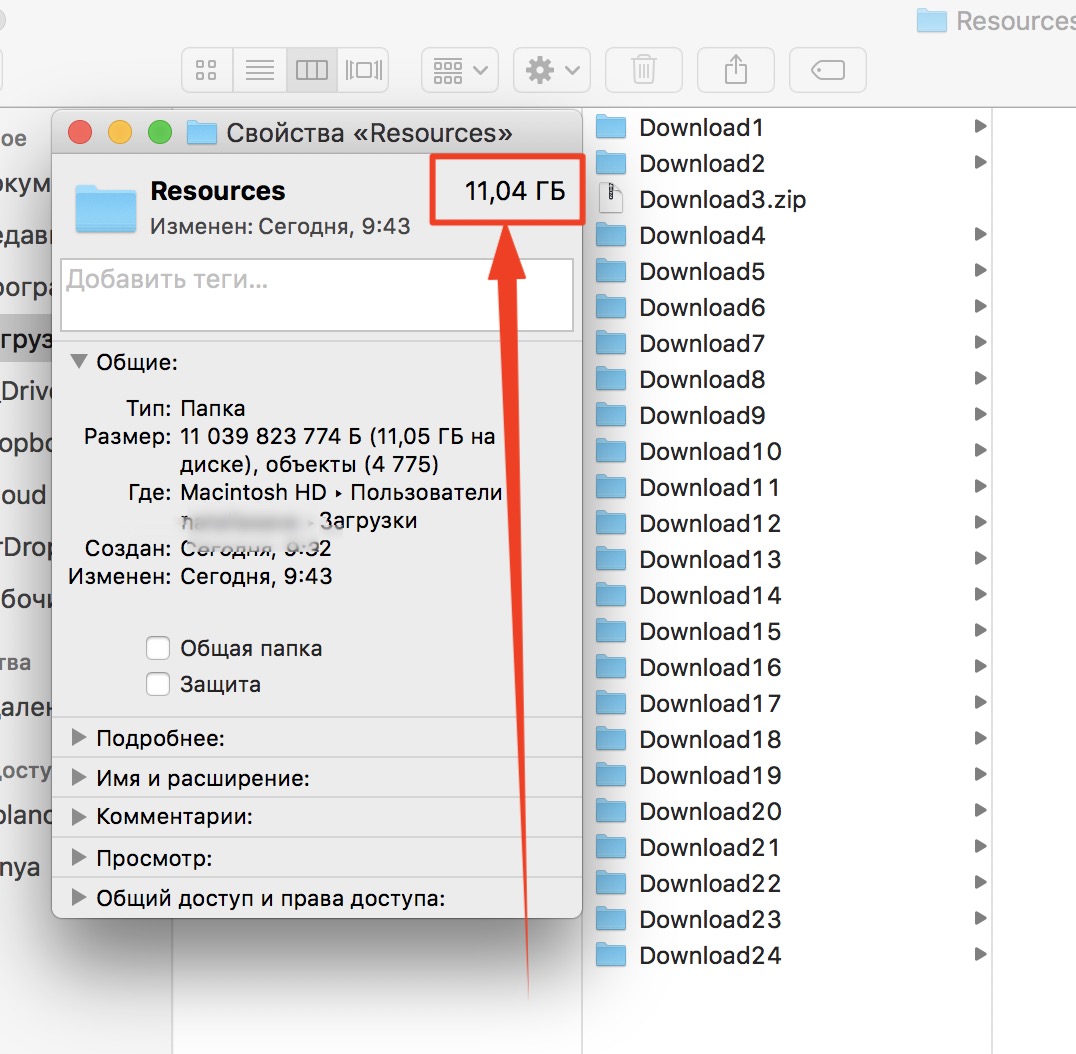Click the Download16 folder icon
Screen dimensions: 1076x1054
(x=611, y=667)
